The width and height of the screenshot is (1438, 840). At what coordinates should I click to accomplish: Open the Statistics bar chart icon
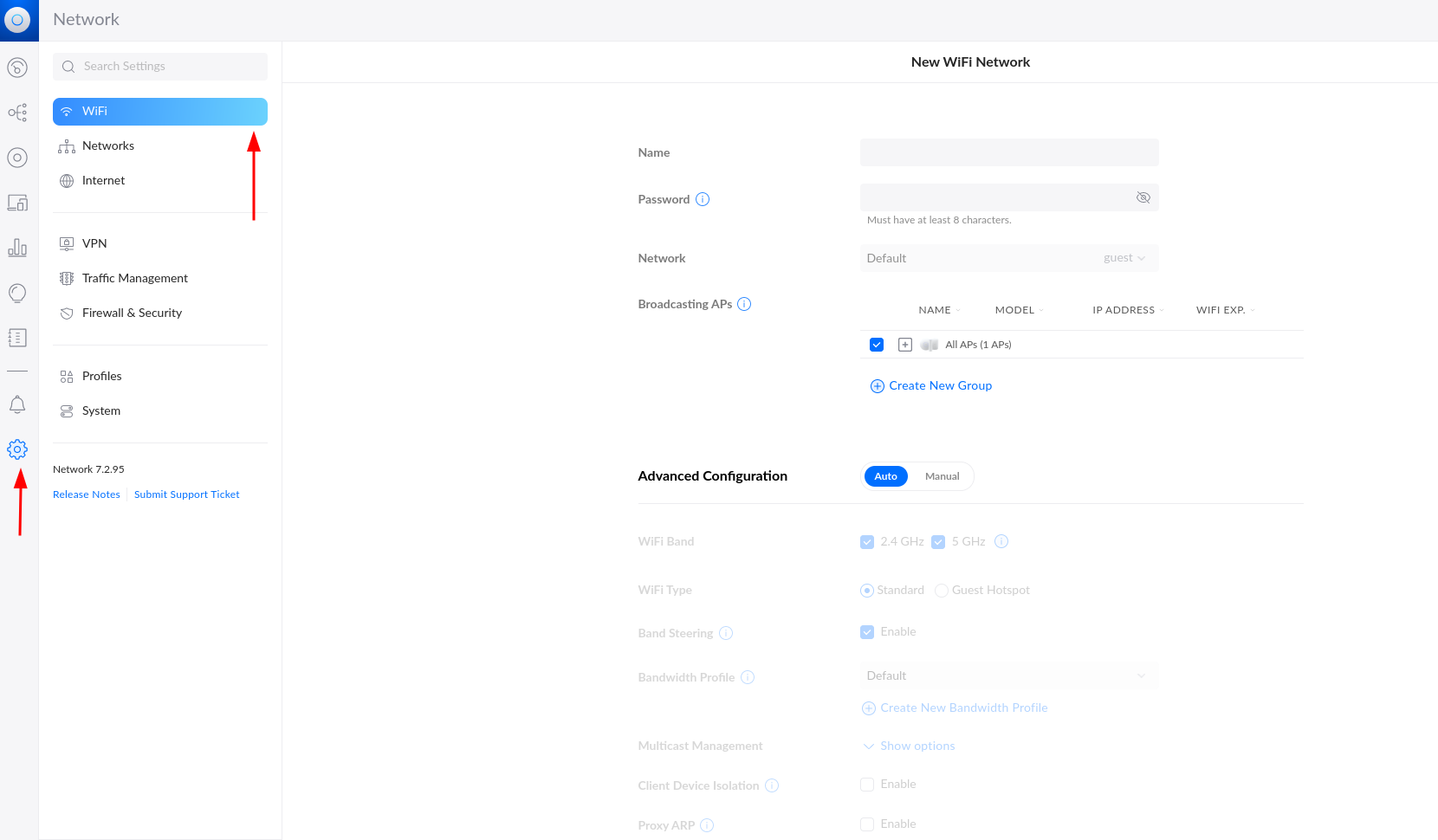point(17,248)
